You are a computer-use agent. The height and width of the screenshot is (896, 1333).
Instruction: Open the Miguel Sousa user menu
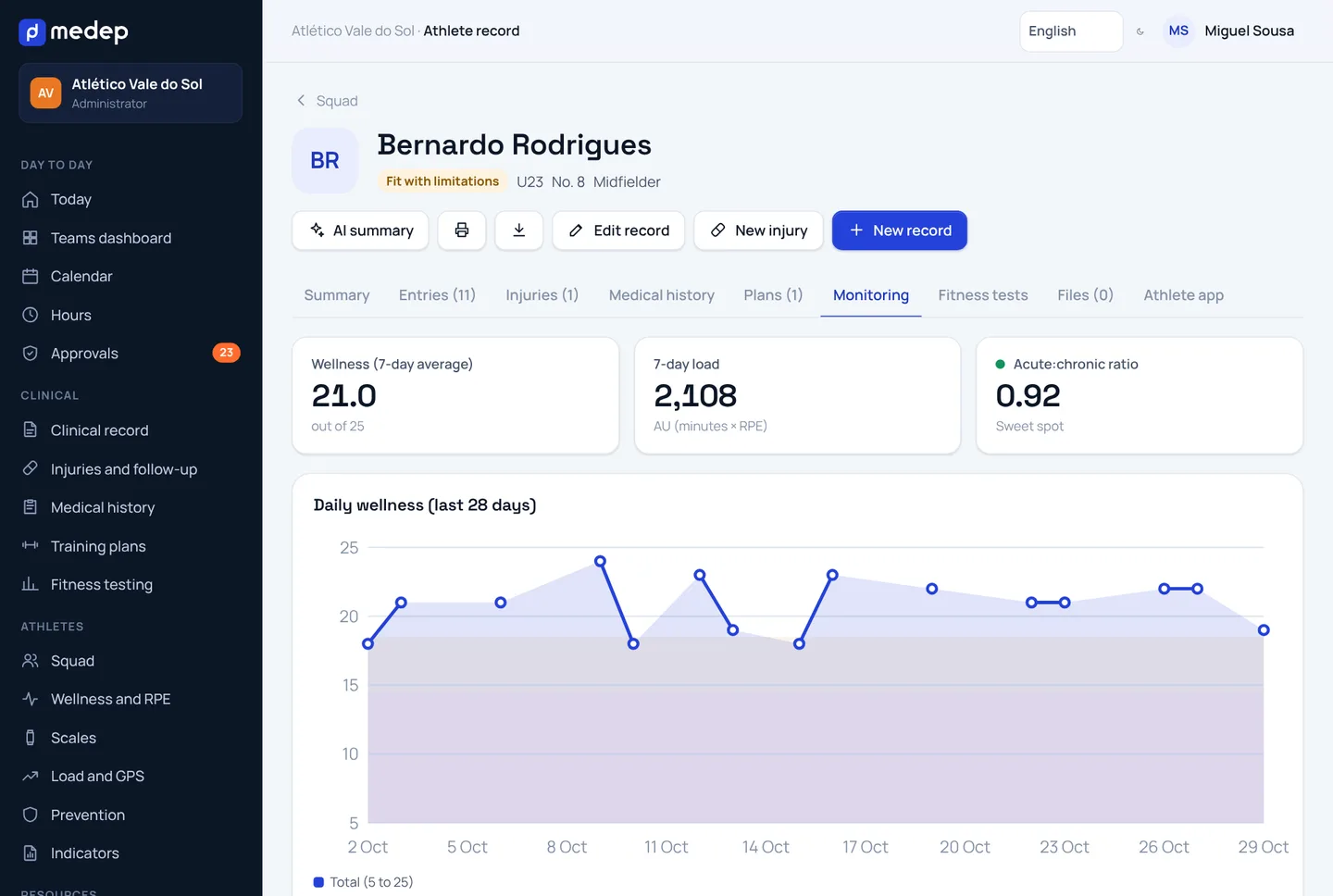[1230, 31]
